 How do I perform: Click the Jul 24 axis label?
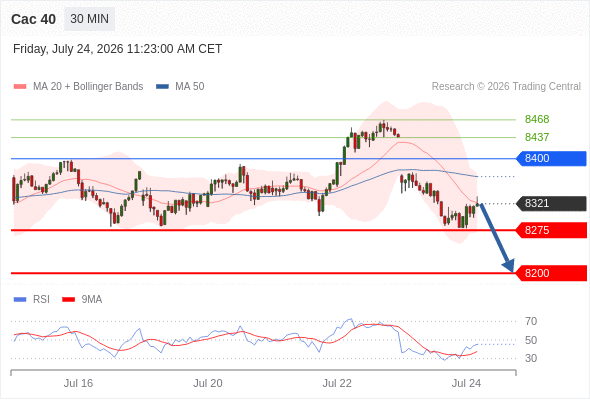click(x=466, y=383)
